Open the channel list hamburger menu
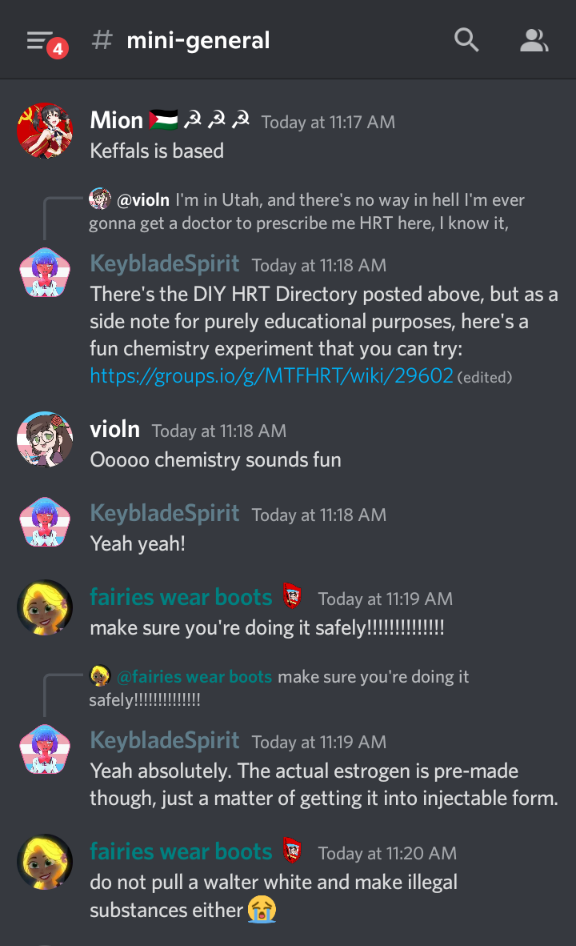This screenshot has width=576, height=946. (x=40, y=41)
